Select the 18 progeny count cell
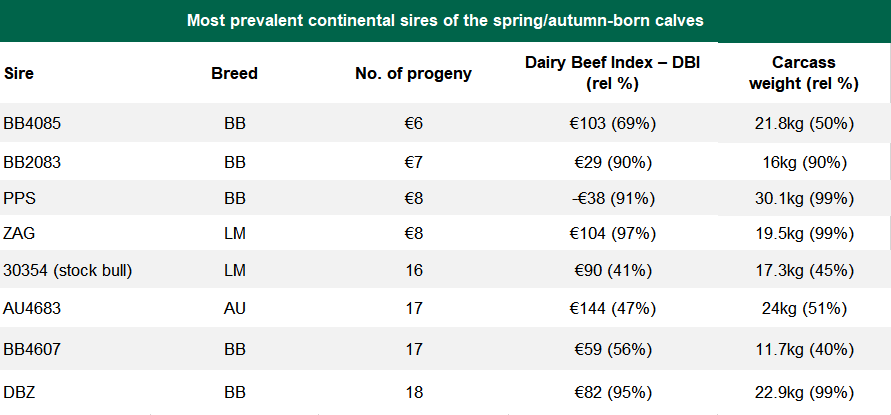Viewport: 891px width, 415px height. pyautogui.click(x=413, y=389)
